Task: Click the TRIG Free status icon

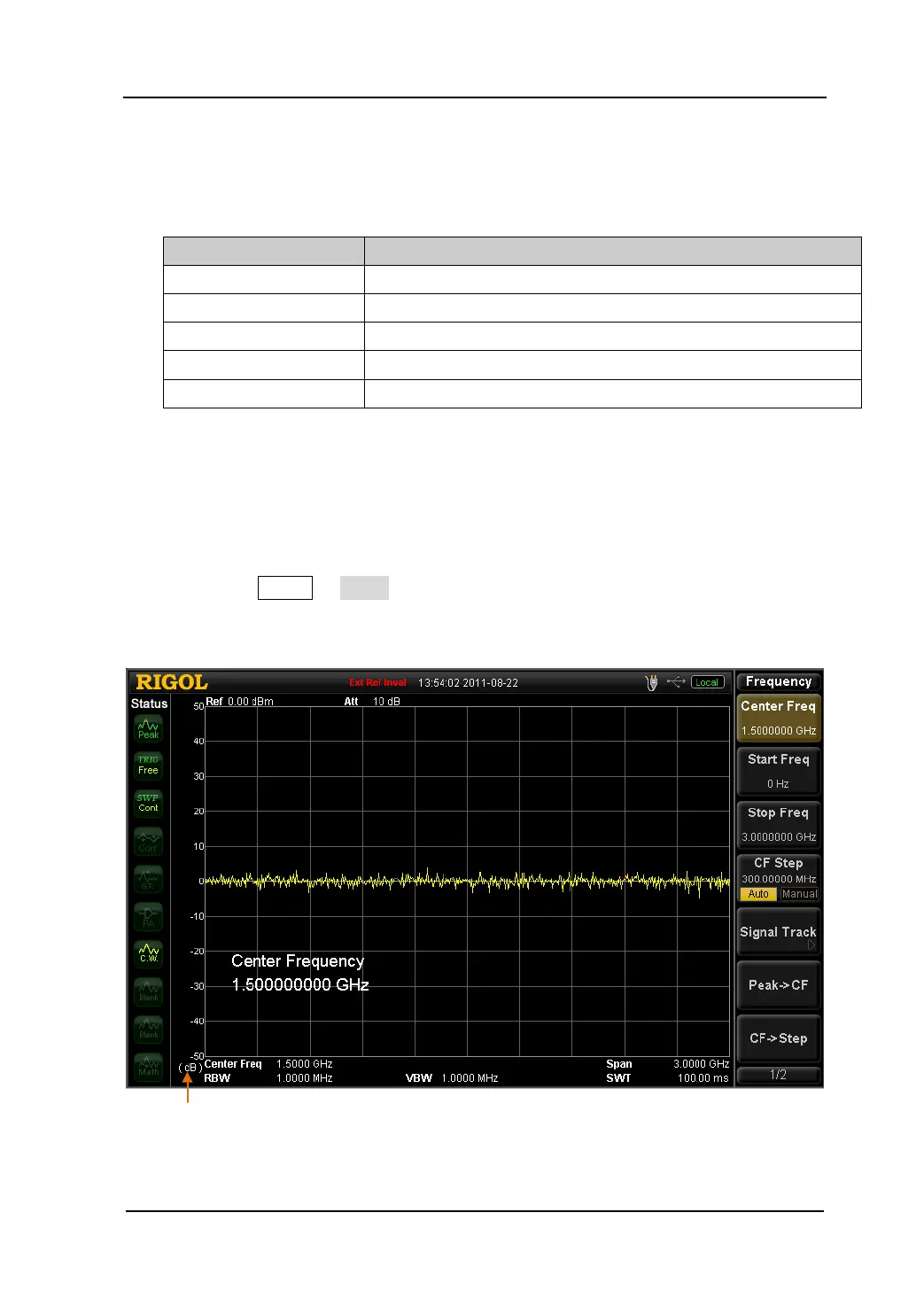Action: [148, 766]
